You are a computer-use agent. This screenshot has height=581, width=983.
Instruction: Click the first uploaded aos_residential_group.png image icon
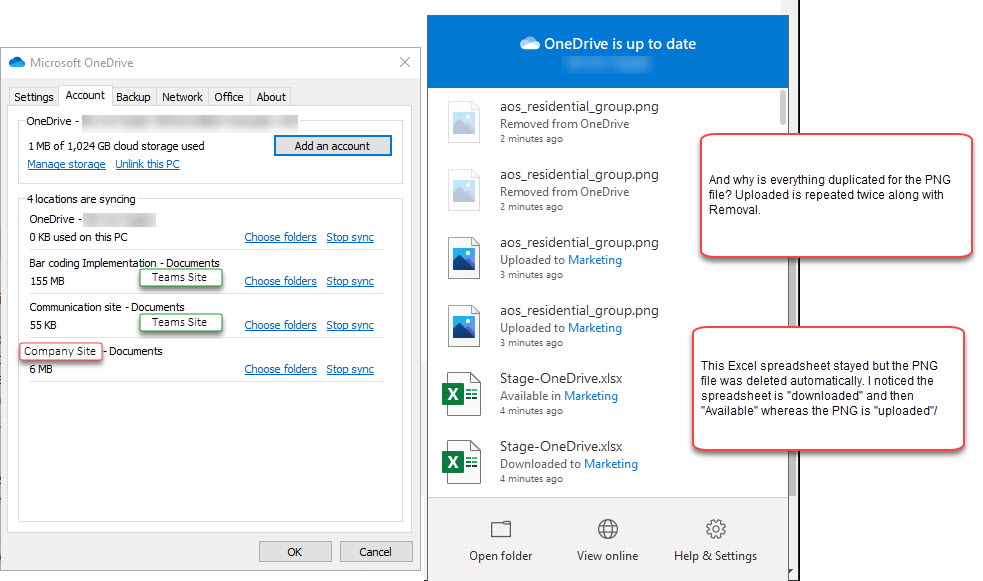[x=464, y=258]
